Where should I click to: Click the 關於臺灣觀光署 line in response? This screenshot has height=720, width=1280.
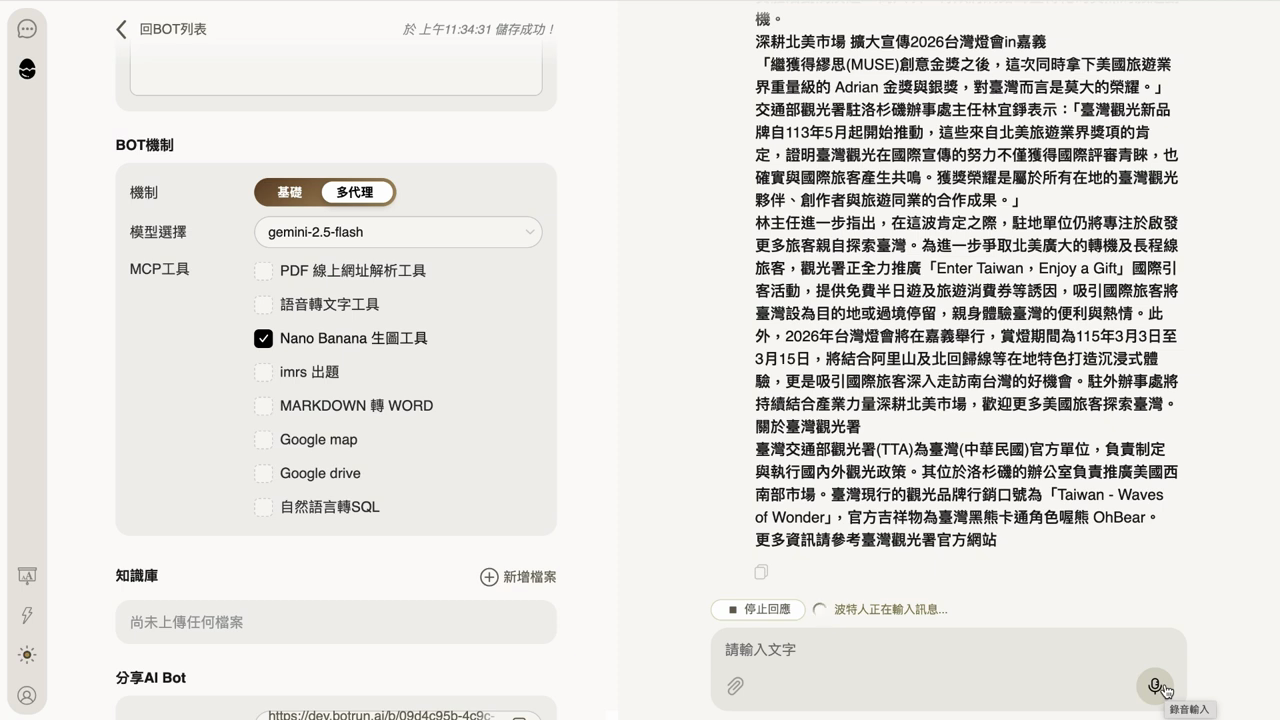point(808,427)
